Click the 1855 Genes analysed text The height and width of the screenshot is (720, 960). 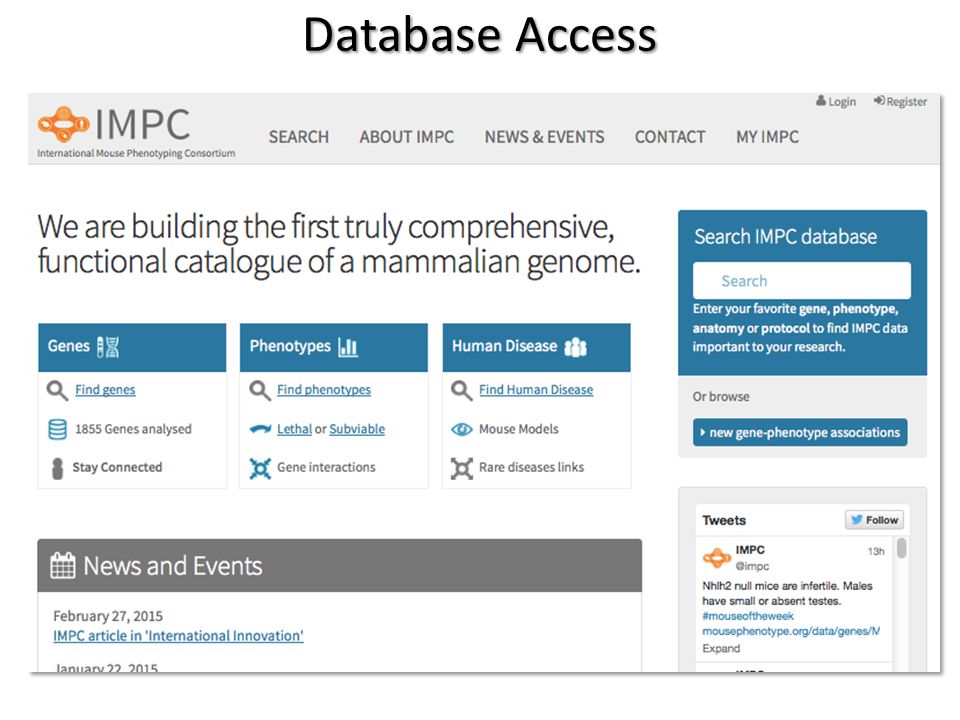[133, 429]
